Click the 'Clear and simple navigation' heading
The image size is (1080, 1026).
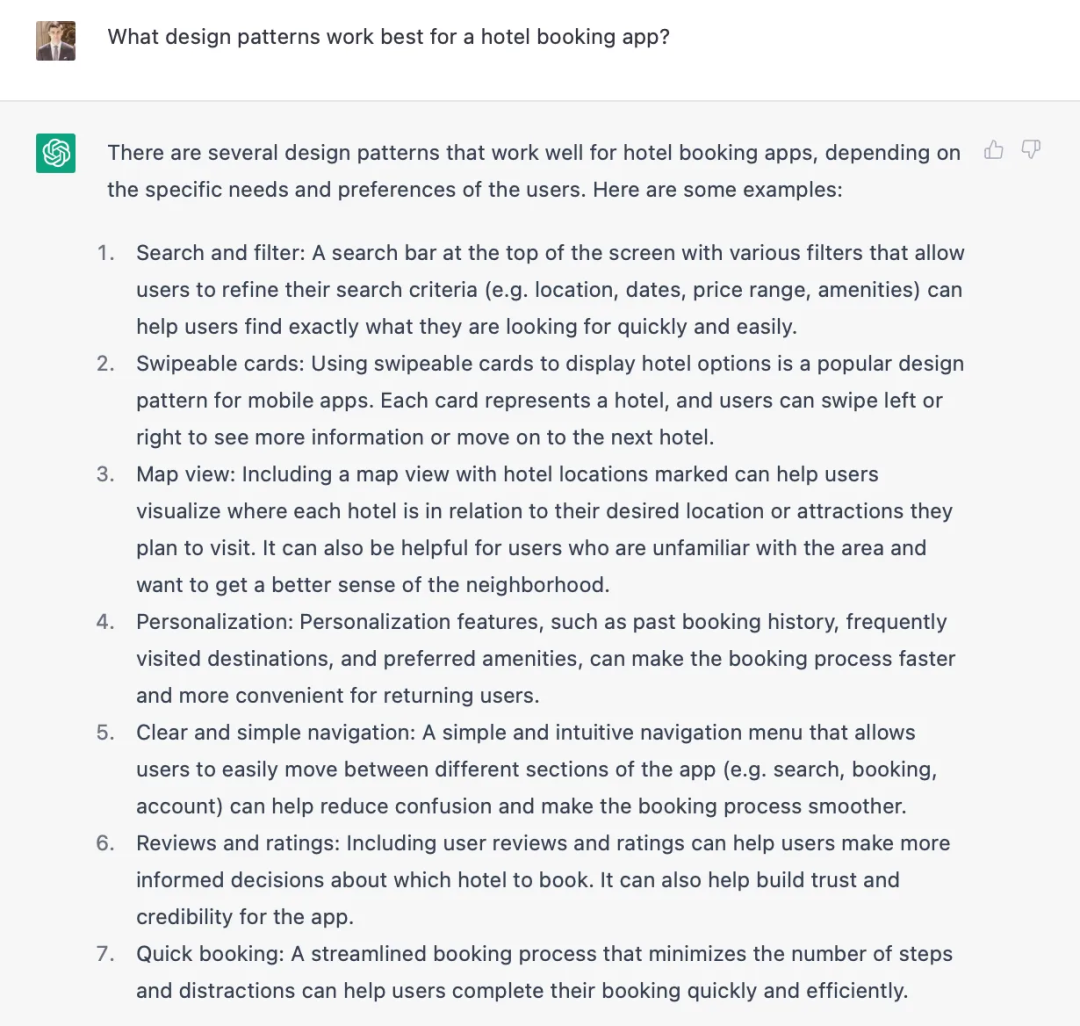274,733
